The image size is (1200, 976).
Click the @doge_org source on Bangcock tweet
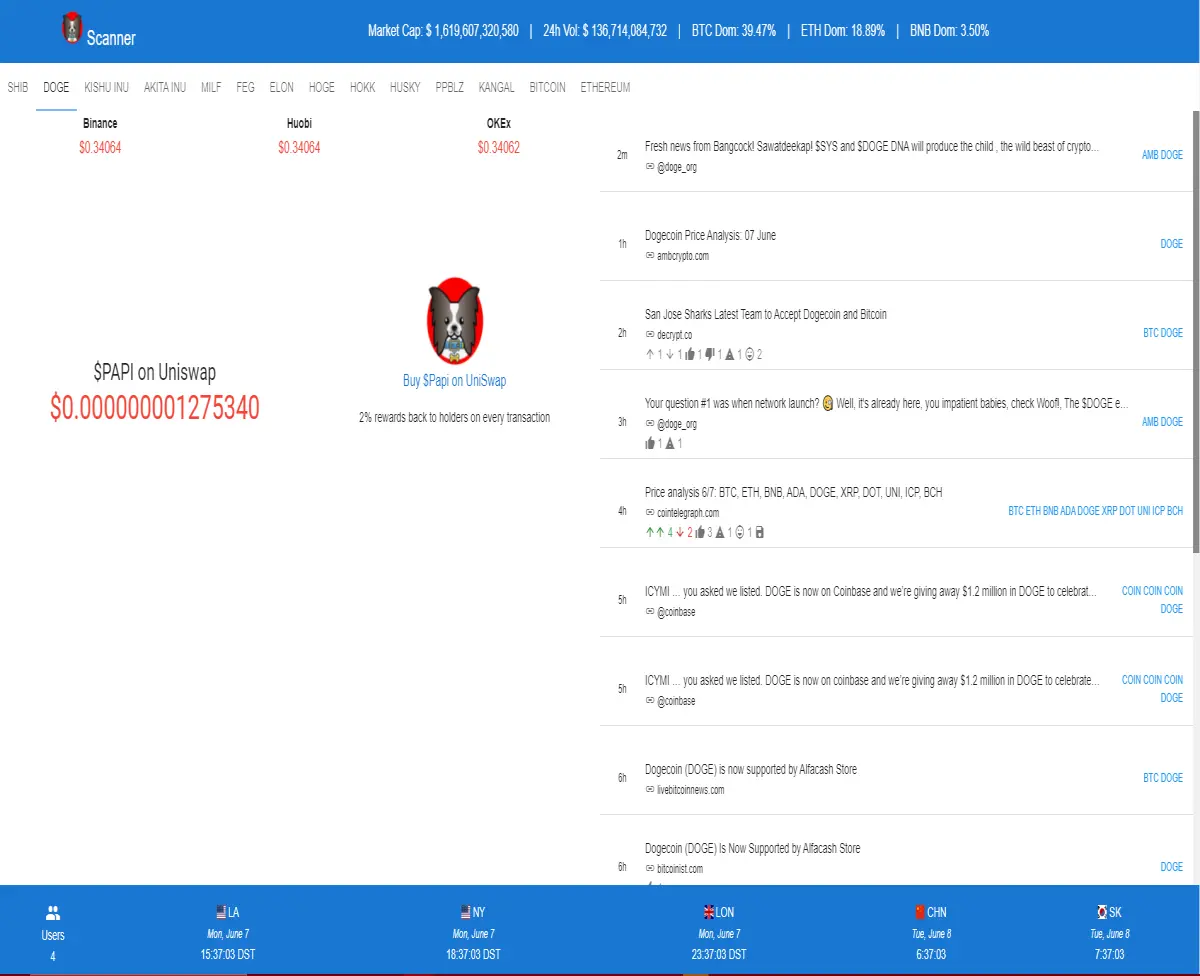tap(677, 167)
